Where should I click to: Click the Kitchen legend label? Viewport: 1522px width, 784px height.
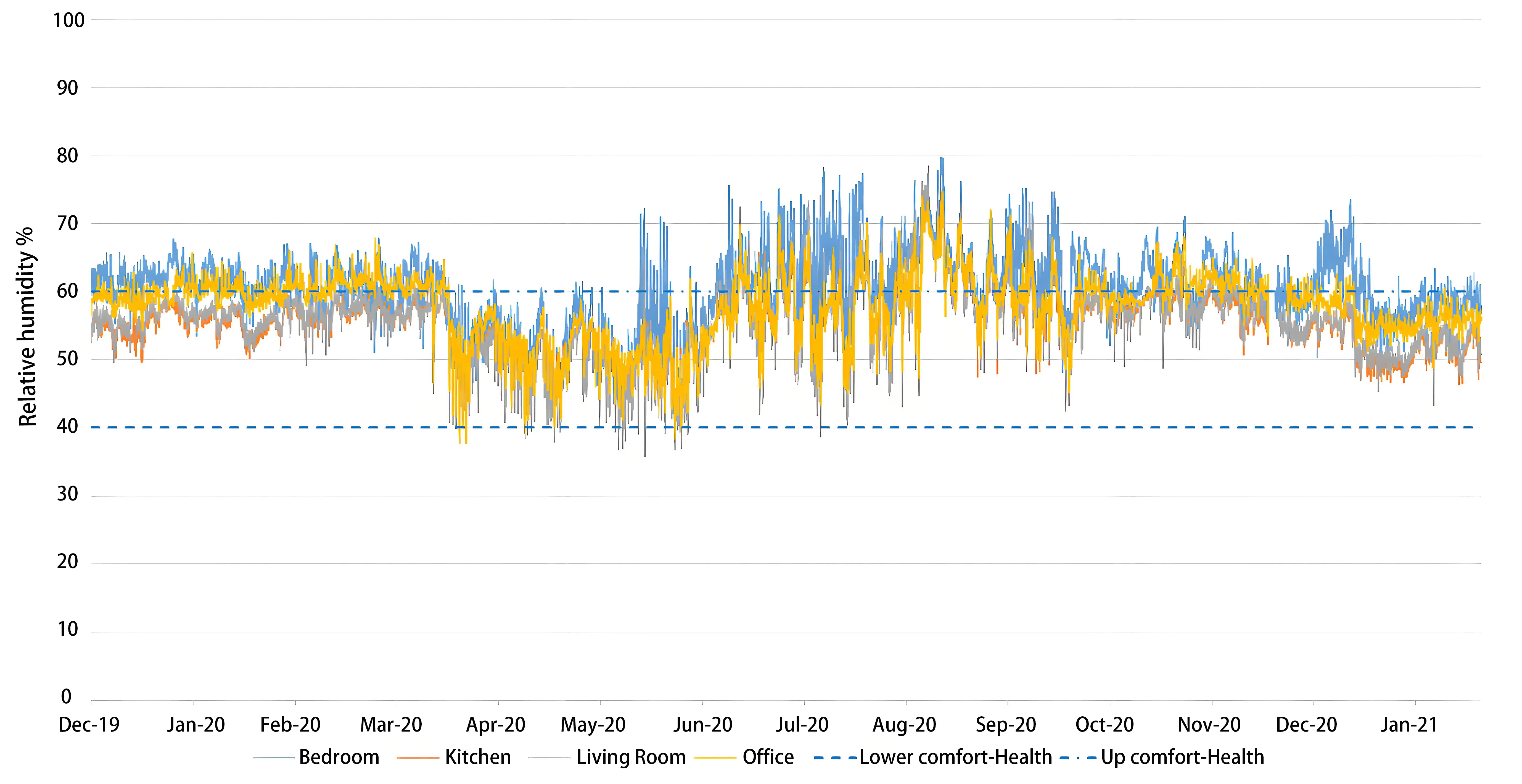(478, 757)
